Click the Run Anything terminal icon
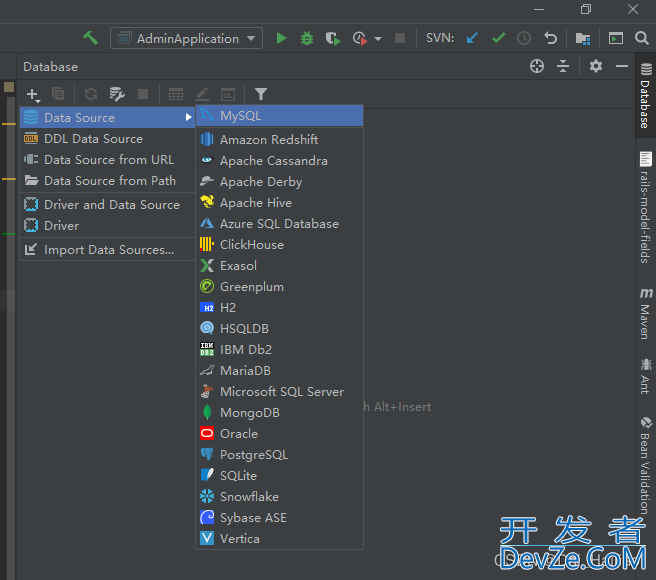 tap(615, 38)
